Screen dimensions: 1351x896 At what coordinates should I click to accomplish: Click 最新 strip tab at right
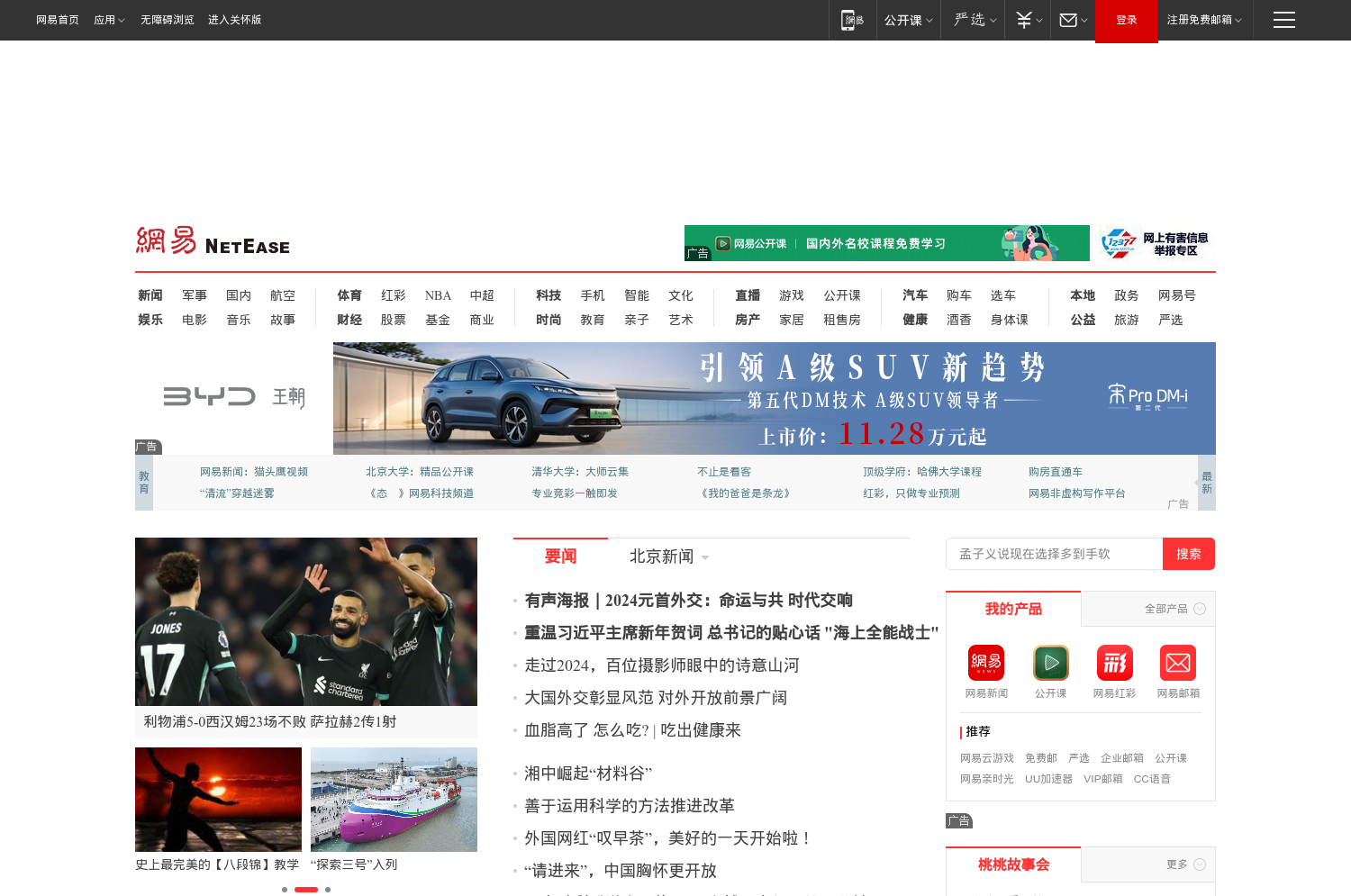click(x=1207, y=483)
